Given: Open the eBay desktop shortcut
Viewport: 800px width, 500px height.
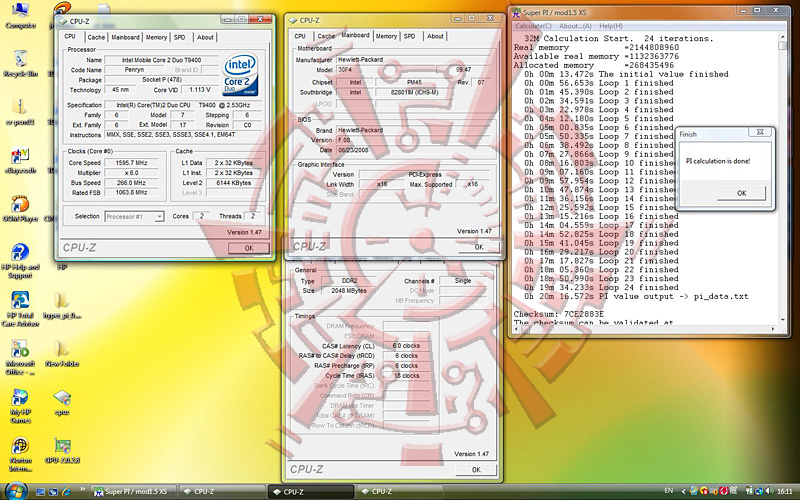Looking at the screenshot, I should [x=20, y=161].
